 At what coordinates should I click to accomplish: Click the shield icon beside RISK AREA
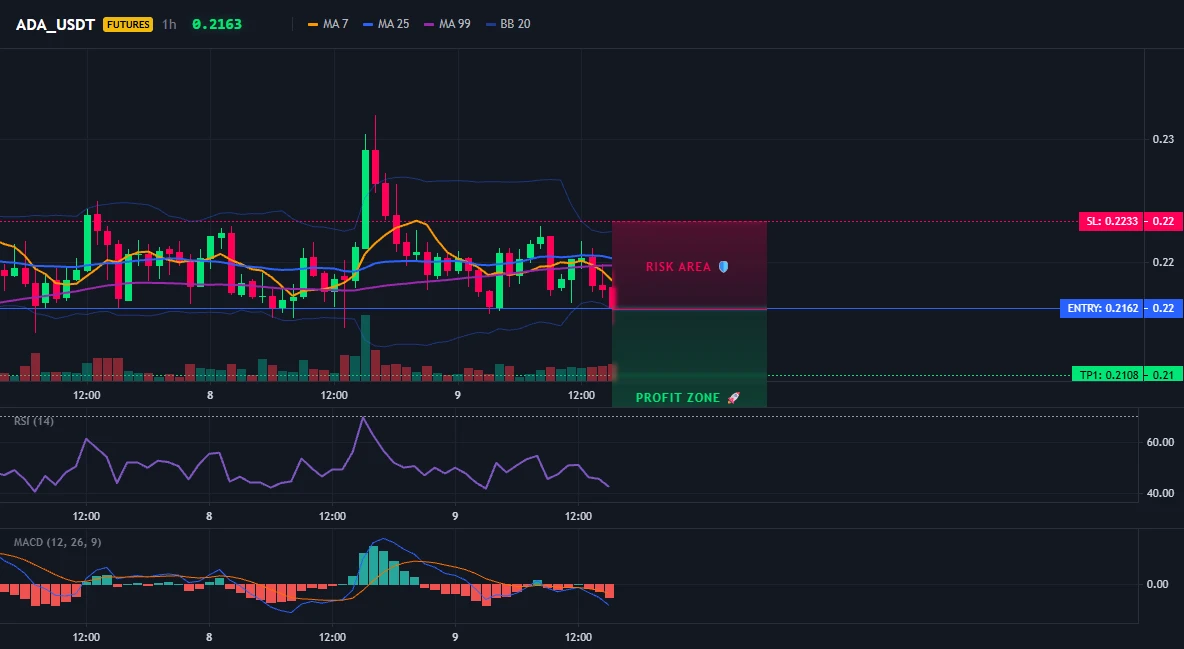click(x=723, y=267)
